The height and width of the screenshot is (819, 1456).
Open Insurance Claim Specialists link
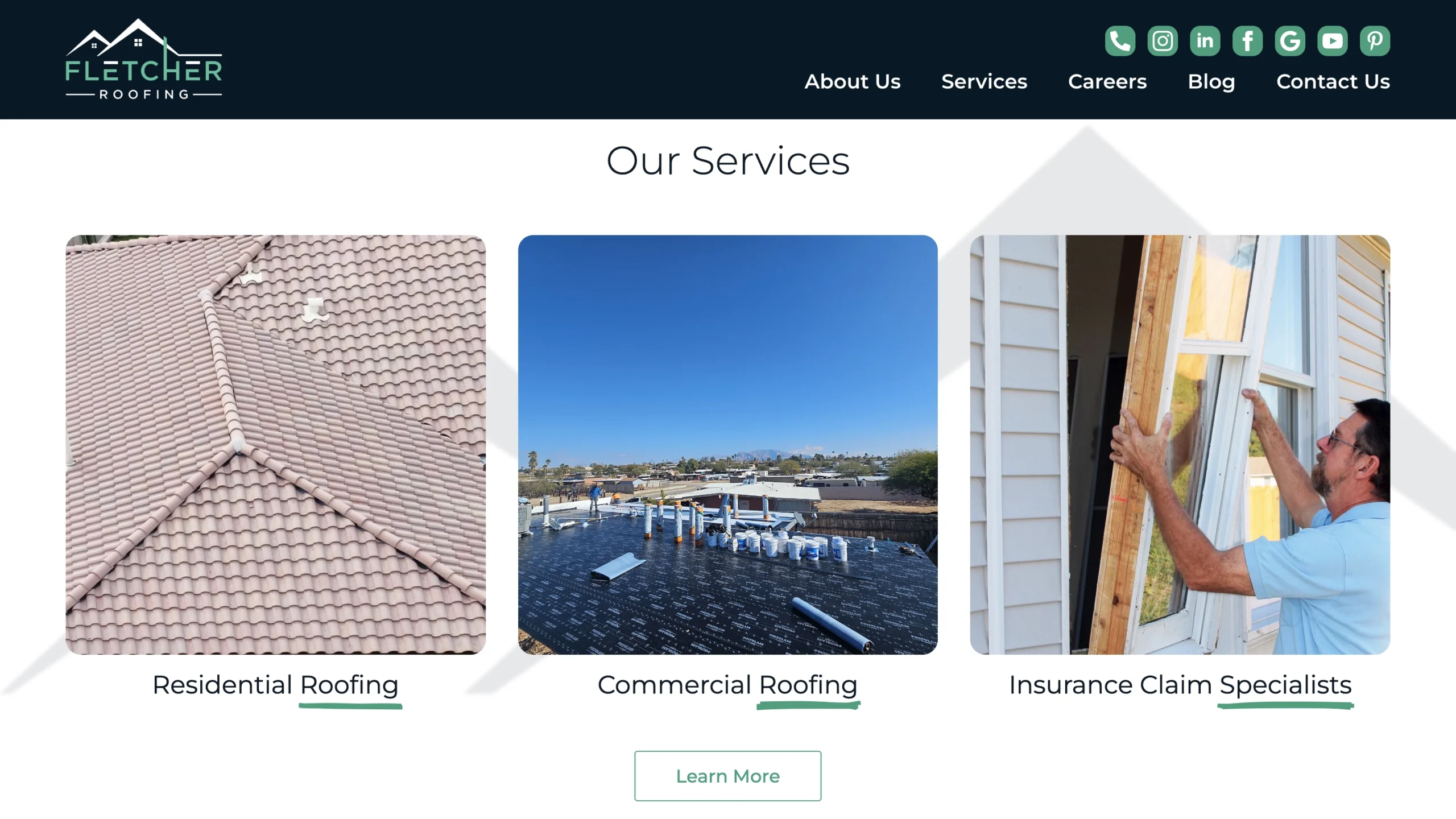[1180, 685]
